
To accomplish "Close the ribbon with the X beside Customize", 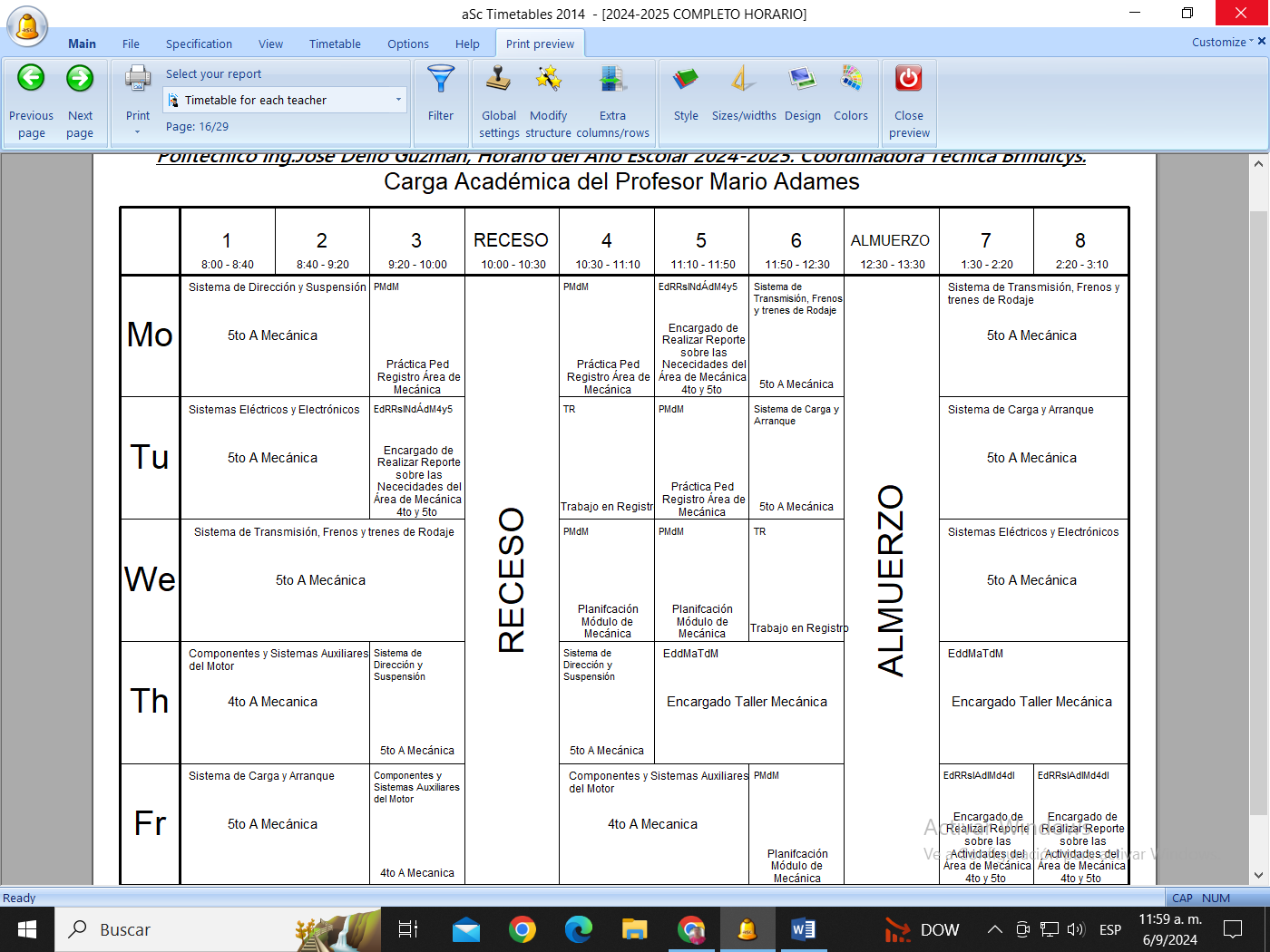I will [x=1261, y=41].
